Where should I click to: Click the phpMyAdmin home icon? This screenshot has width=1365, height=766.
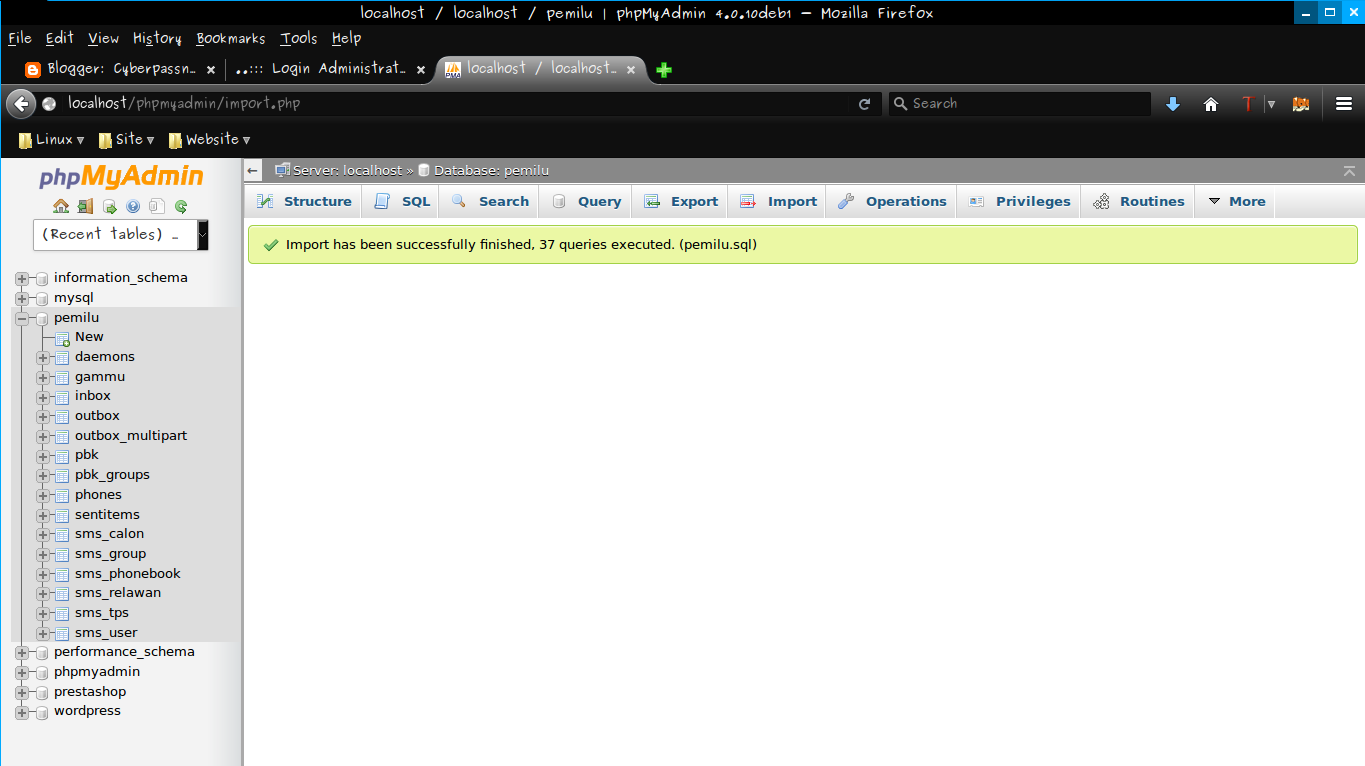[60, 206]
